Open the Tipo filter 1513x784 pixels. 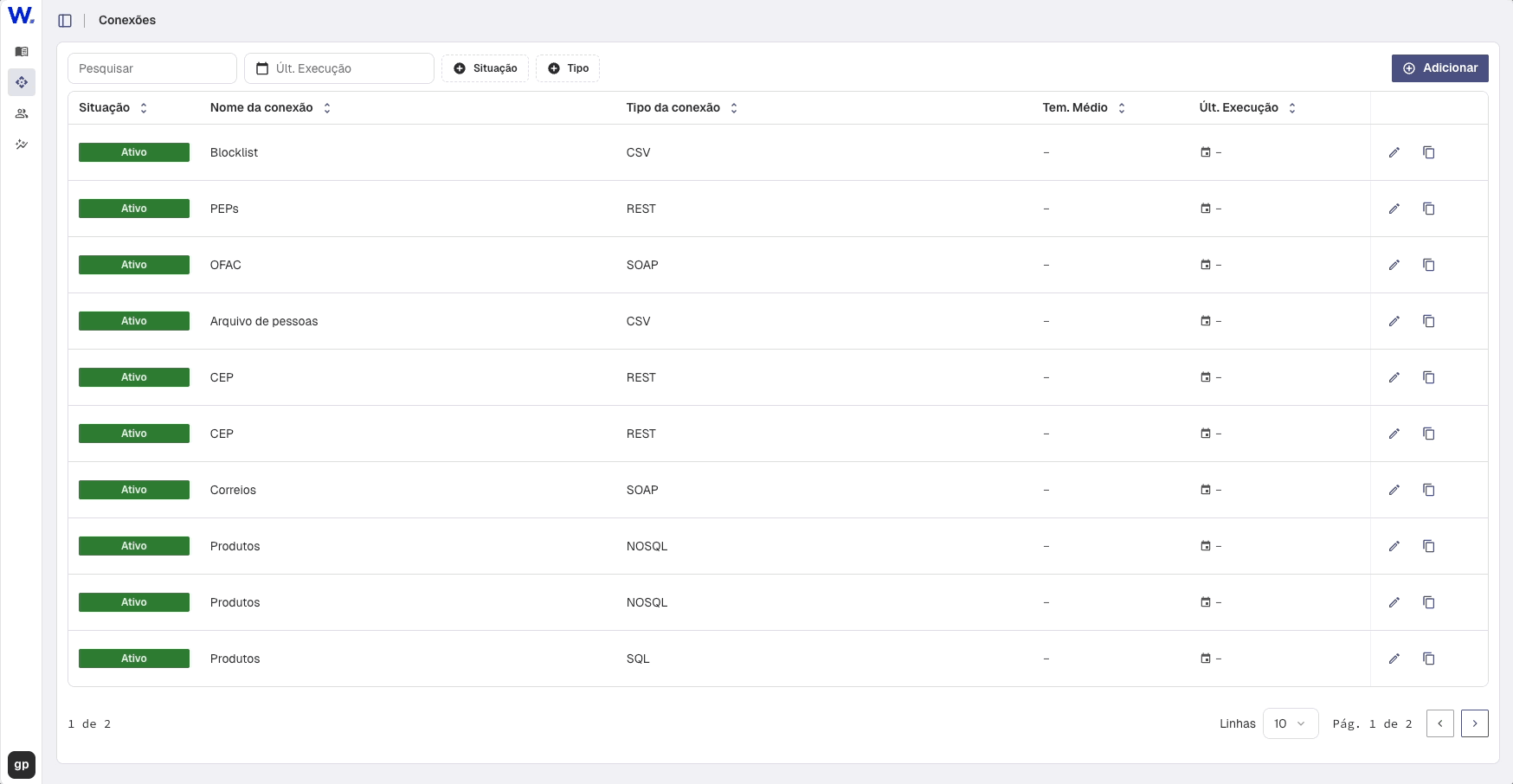click(x=568, y=68)
